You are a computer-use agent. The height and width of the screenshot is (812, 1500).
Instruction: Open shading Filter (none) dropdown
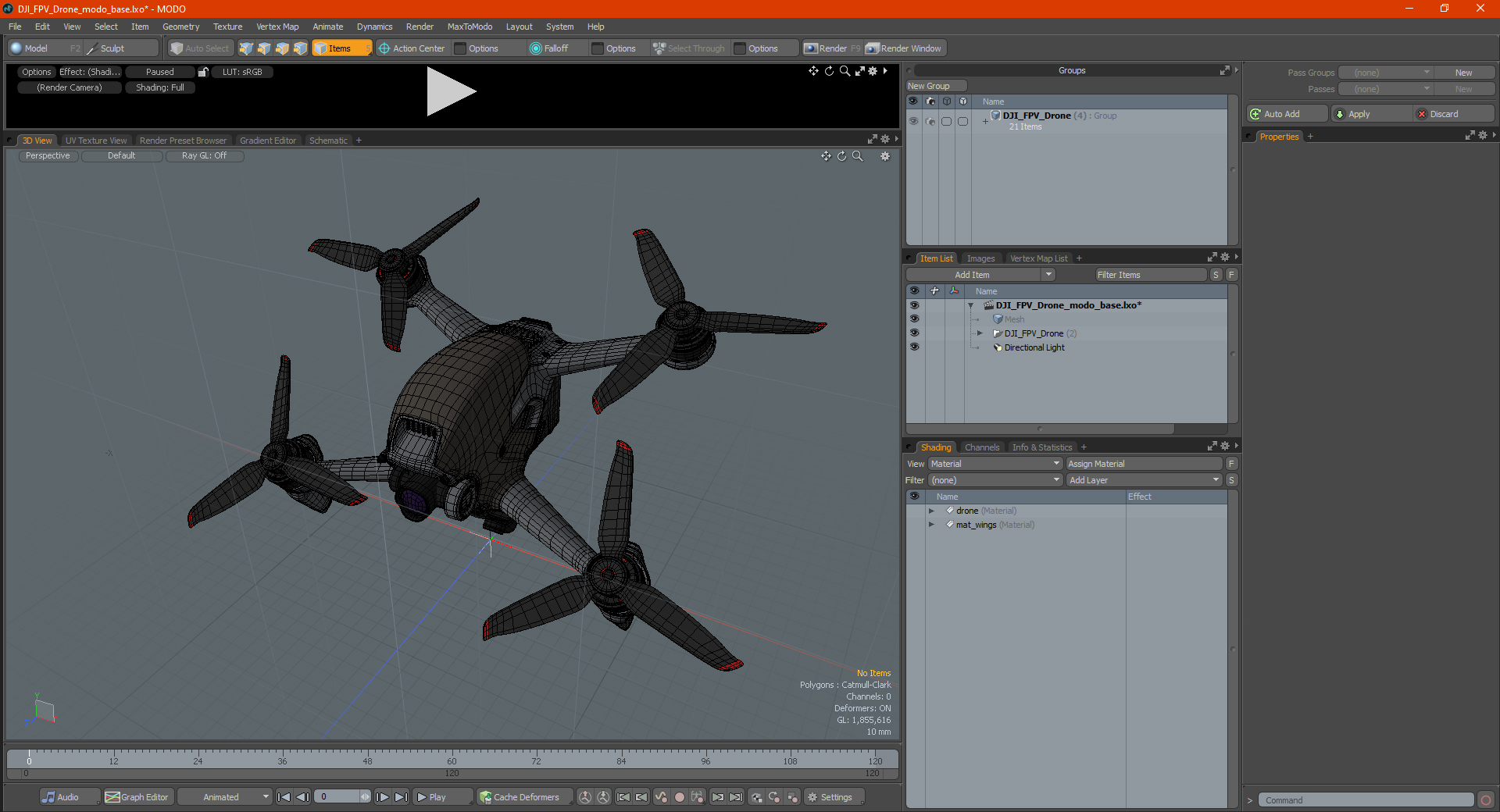995,480
